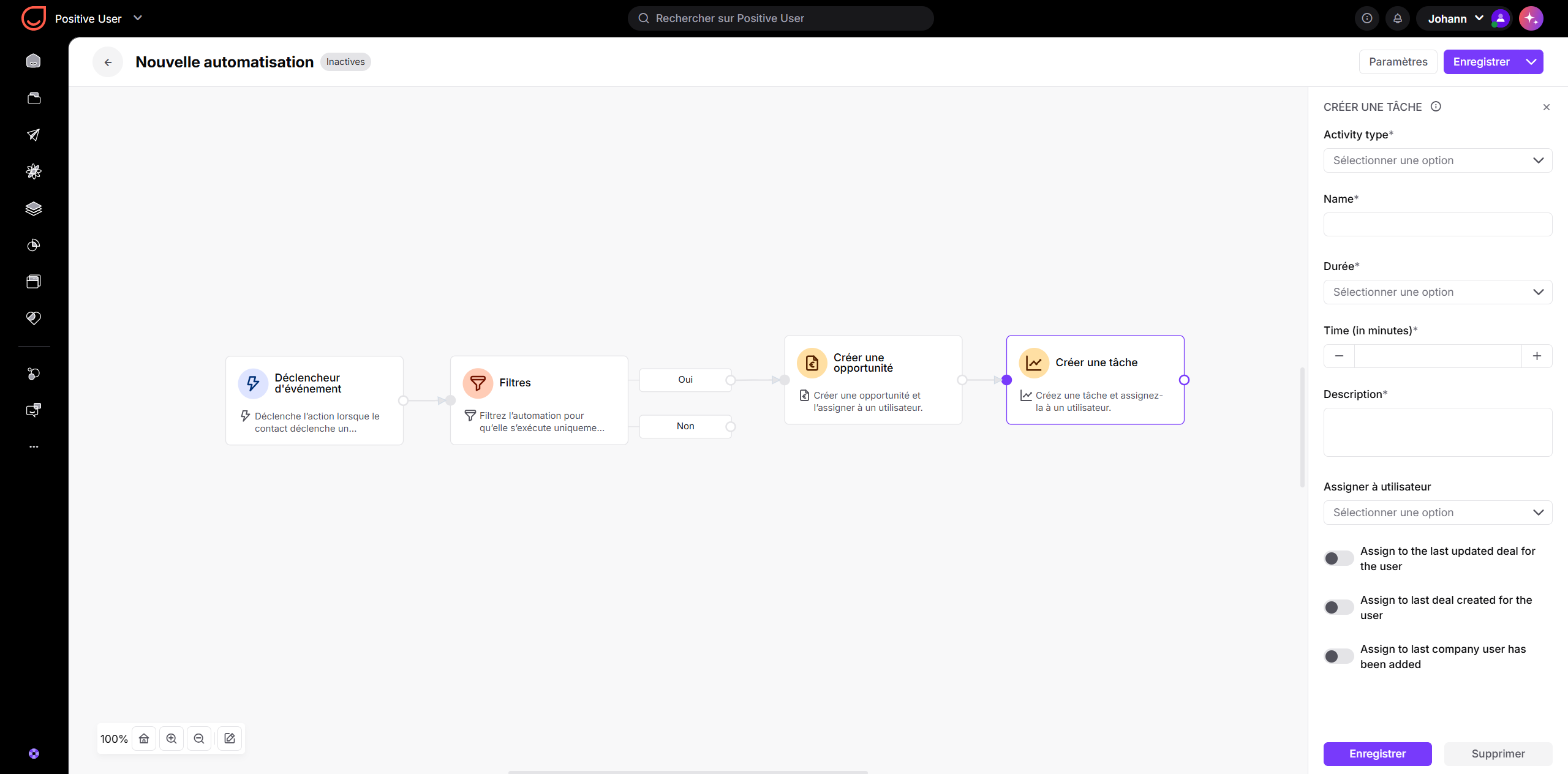The width and height of the screenshot is (1568, 774).
Task: Expand the top Enregistrer split button arrow
Action: (1531, 62)
